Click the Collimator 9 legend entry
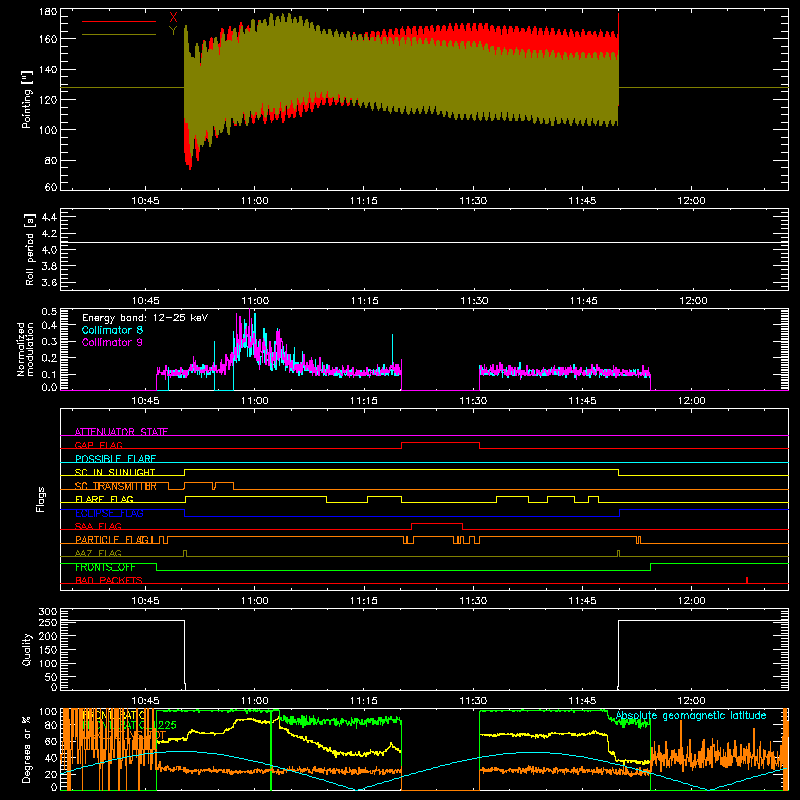This screenshot has height=800, width=800. (112, 342)
